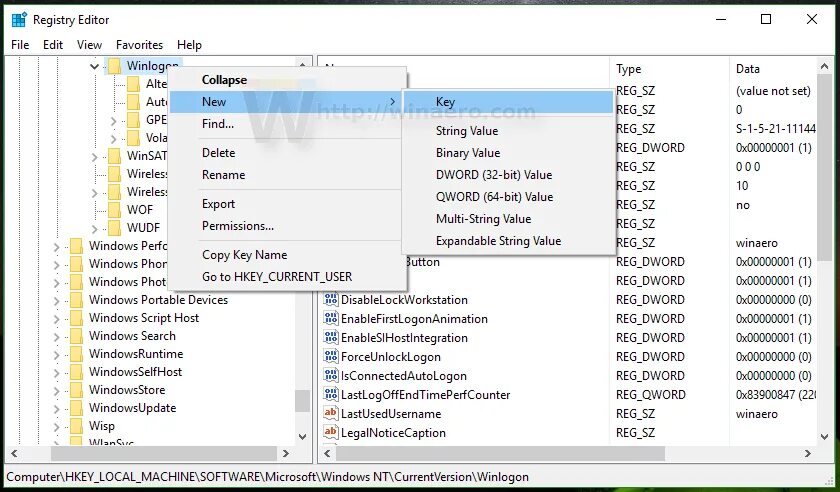Viewport: 840px width, 492px height.
Task: Click the Windows Portable Devices folder icon
Action: click(77, 300)
